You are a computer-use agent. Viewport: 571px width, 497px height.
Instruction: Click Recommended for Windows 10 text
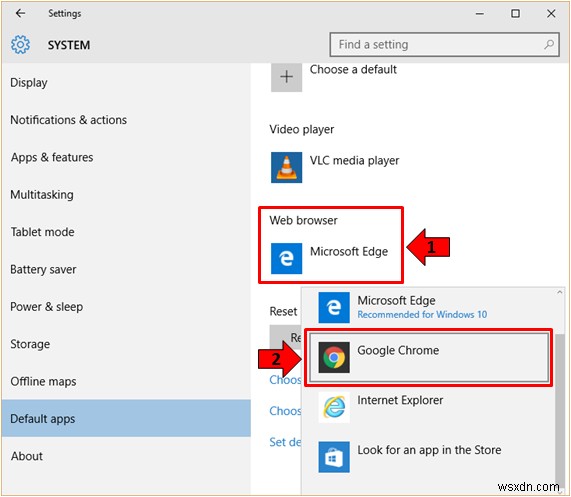coord(422,314)
